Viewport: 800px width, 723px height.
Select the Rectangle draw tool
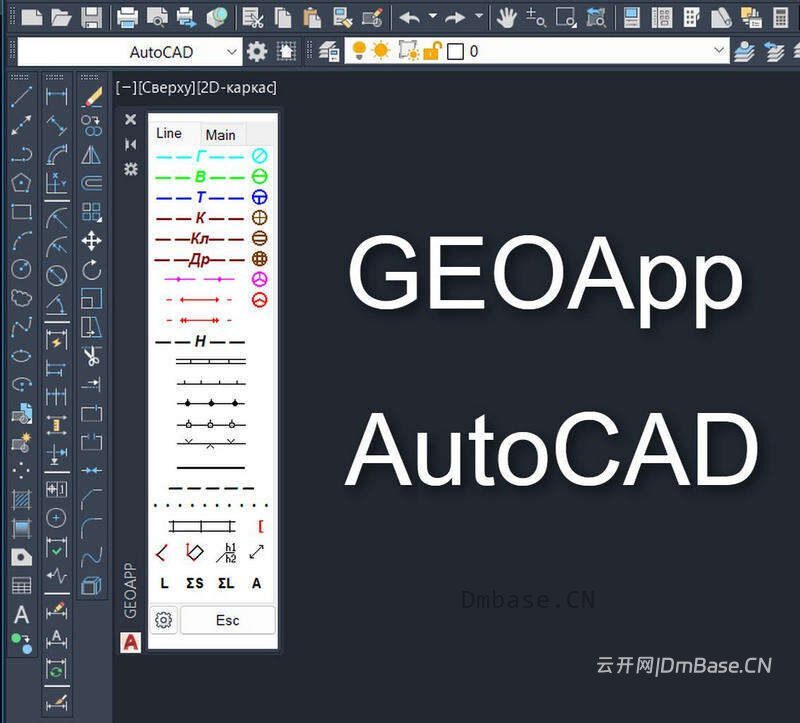tap(21, 211)
